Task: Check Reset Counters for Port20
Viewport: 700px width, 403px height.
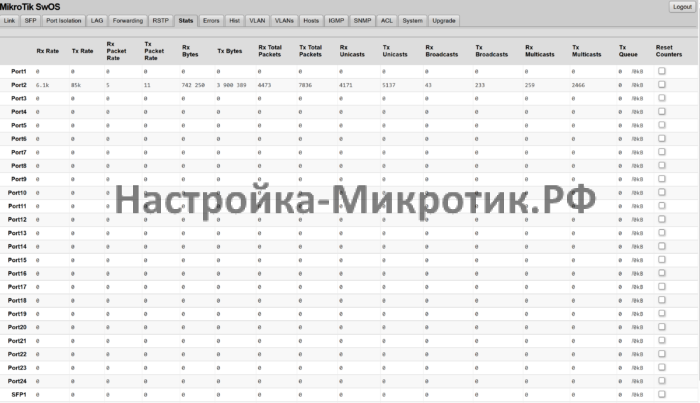Action: [662, 327]
